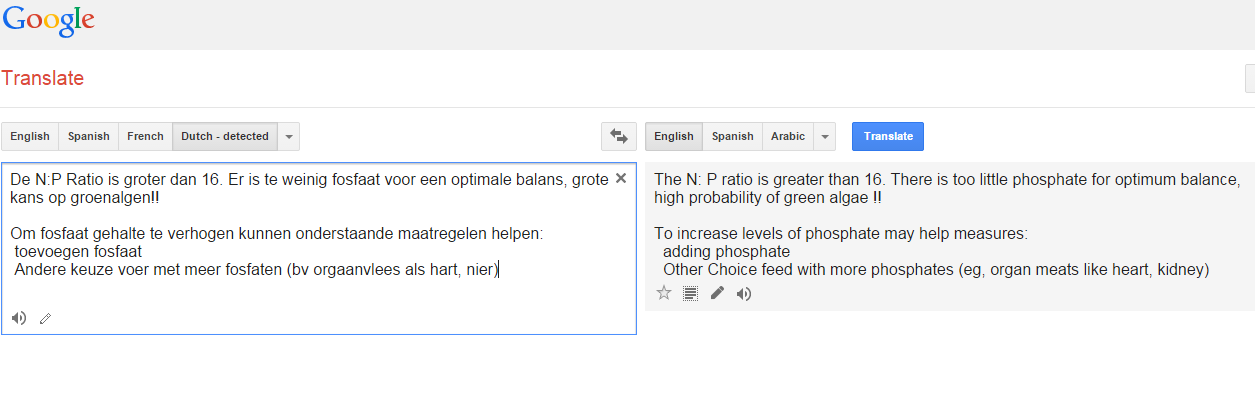The image size is (1255, 398).
Task: Listen to the English translation
Action: [743, 293]
